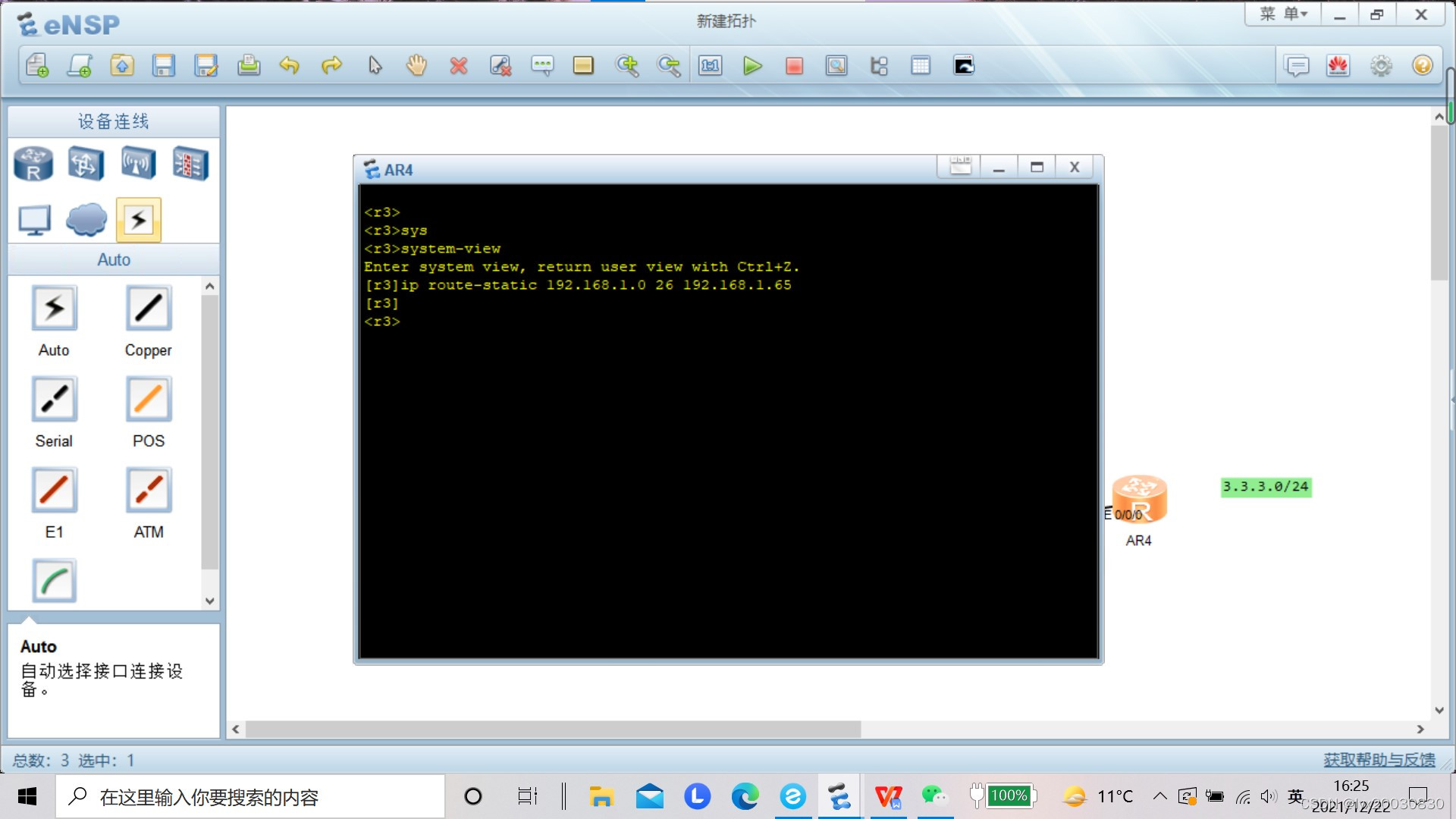Select the Switch device category icon
This screenshot has width=1456, height=819.
86,164
